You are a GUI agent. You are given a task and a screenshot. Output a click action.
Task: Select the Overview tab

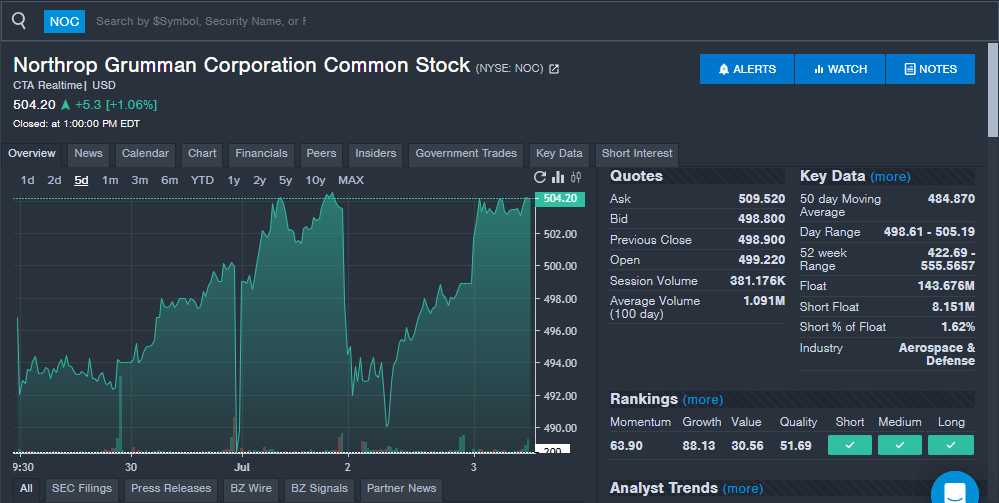[x=32, y=154]
